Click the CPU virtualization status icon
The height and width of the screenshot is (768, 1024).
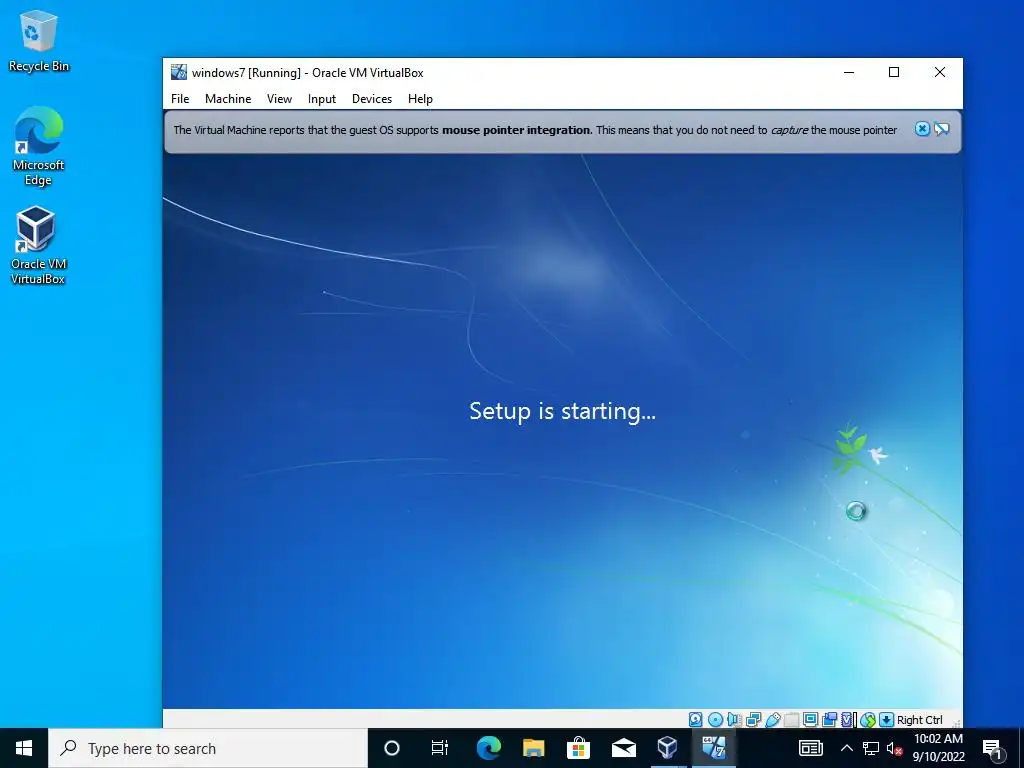tap(848, 720)
